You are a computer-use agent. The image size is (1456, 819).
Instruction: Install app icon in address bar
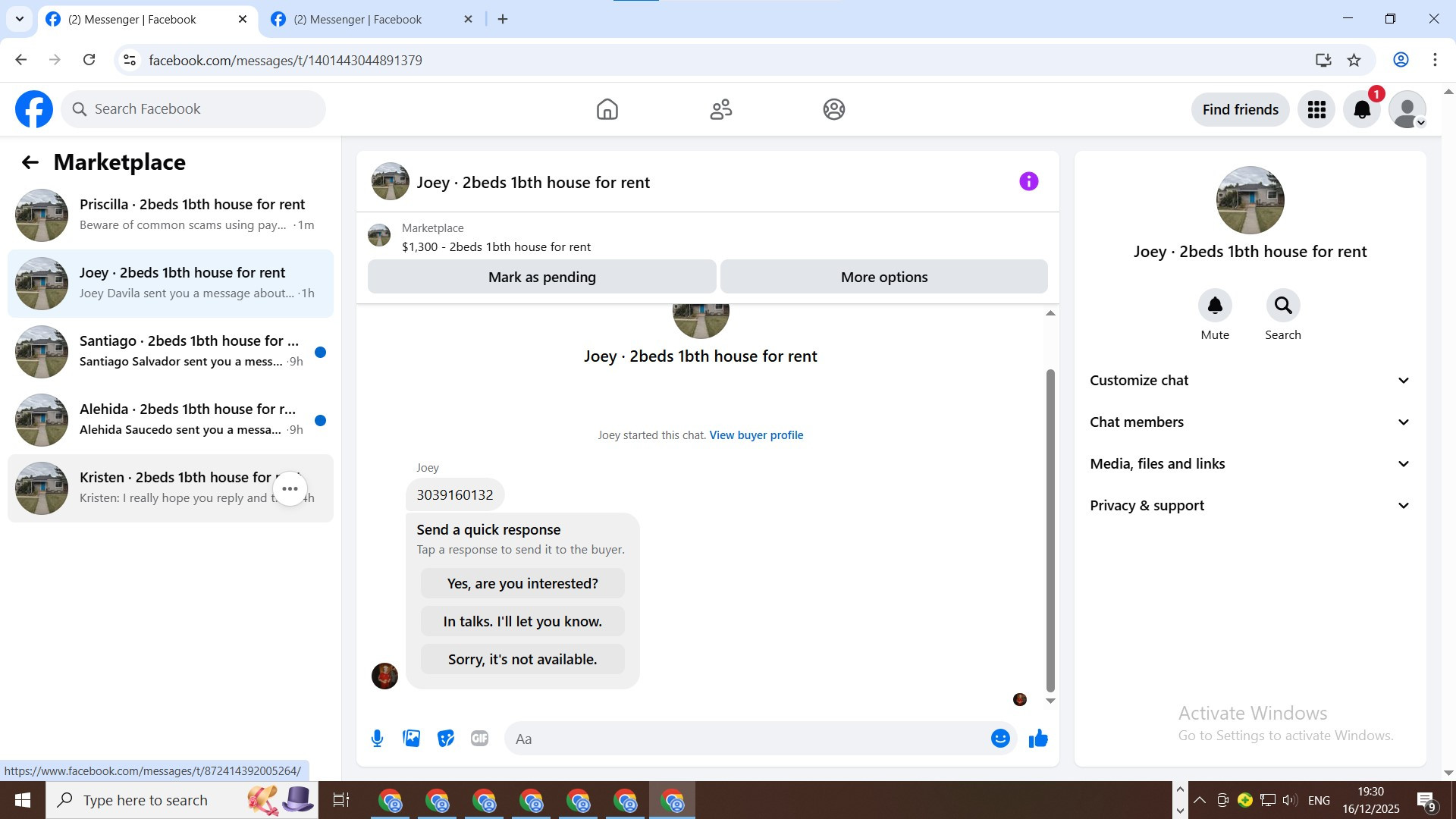point(1323,60)
